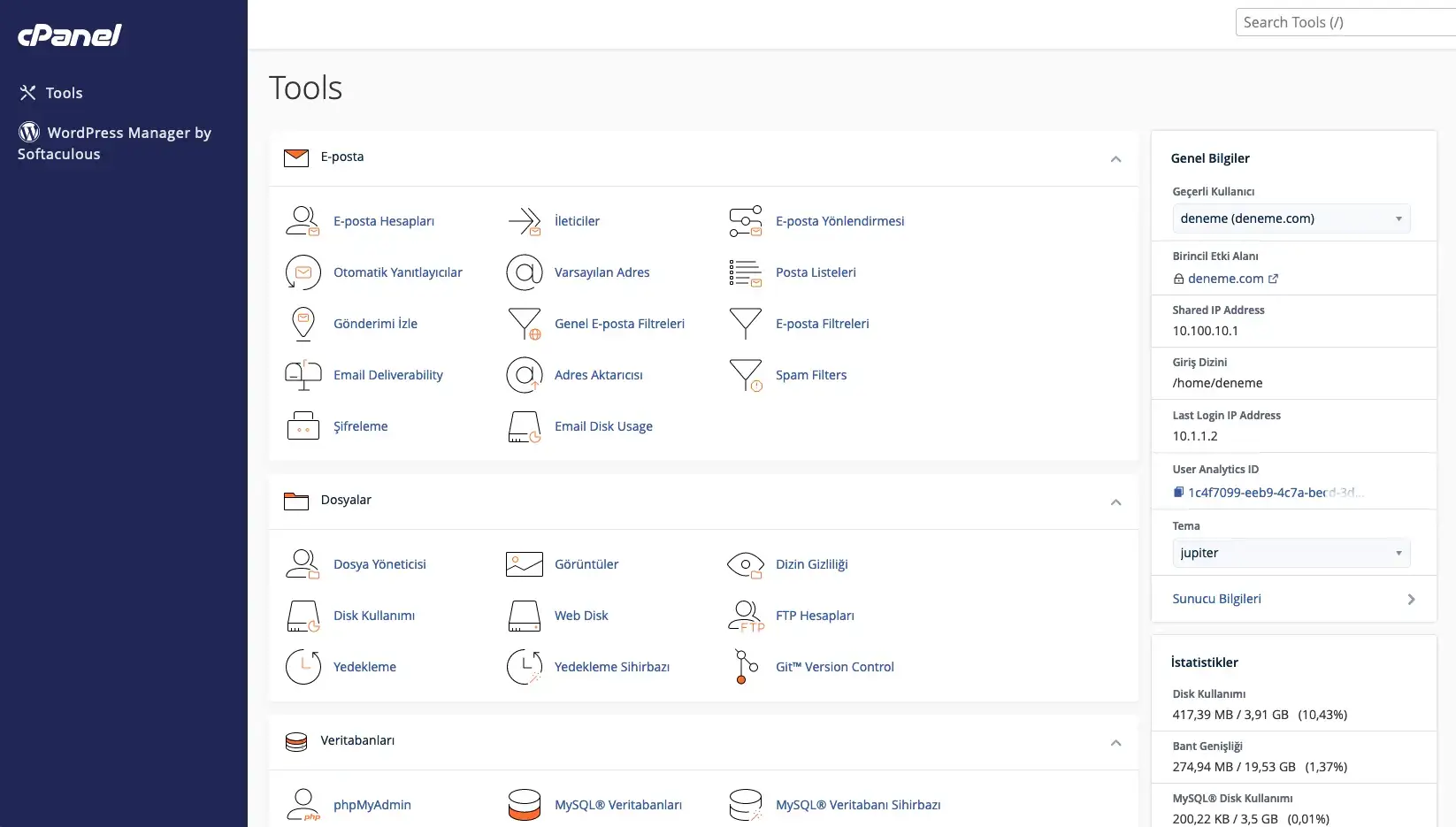Click the Şifreleme icon
Image resolution: width=1456 pixels, height=827 pixels.
pos(303,426)
